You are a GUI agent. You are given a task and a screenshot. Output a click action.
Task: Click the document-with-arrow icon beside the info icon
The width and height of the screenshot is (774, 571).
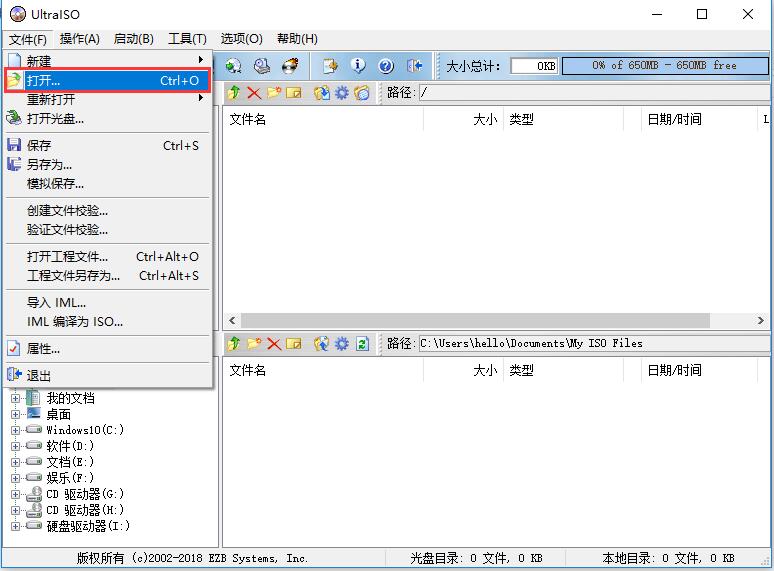tap(330, 66)
